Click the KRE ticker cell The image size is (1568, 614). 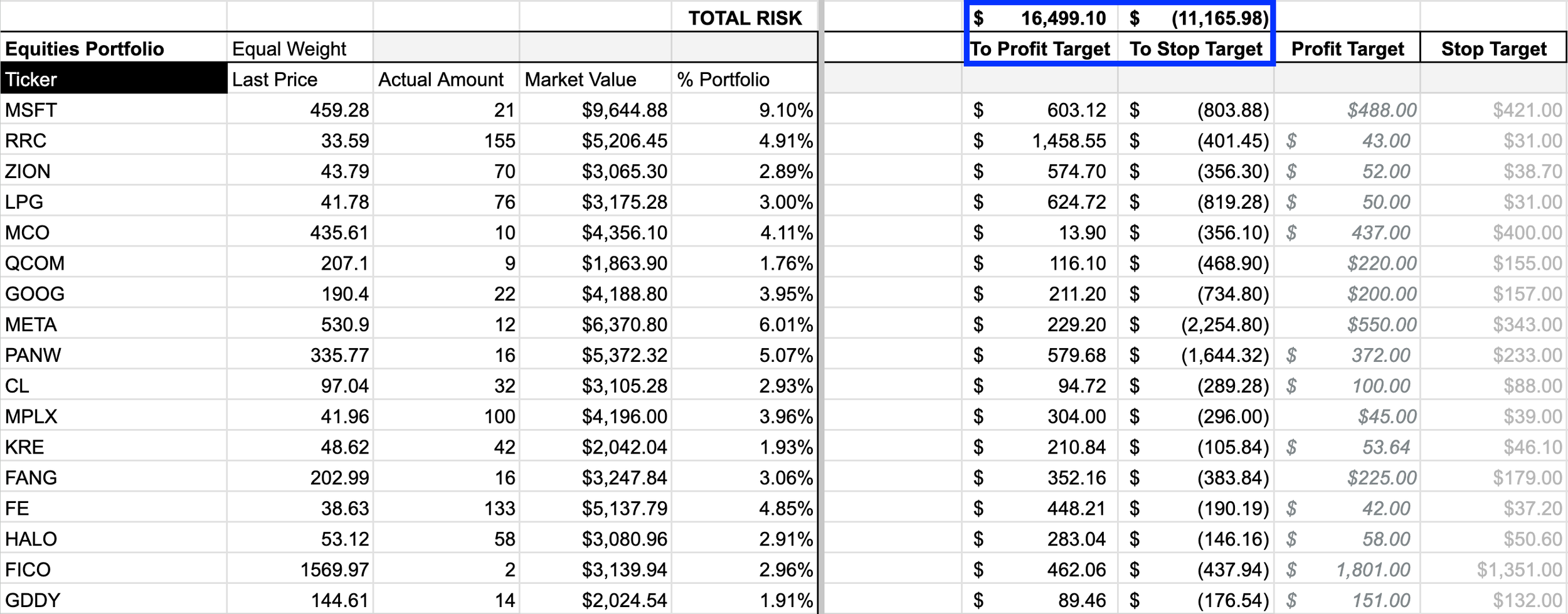[114, 447]
